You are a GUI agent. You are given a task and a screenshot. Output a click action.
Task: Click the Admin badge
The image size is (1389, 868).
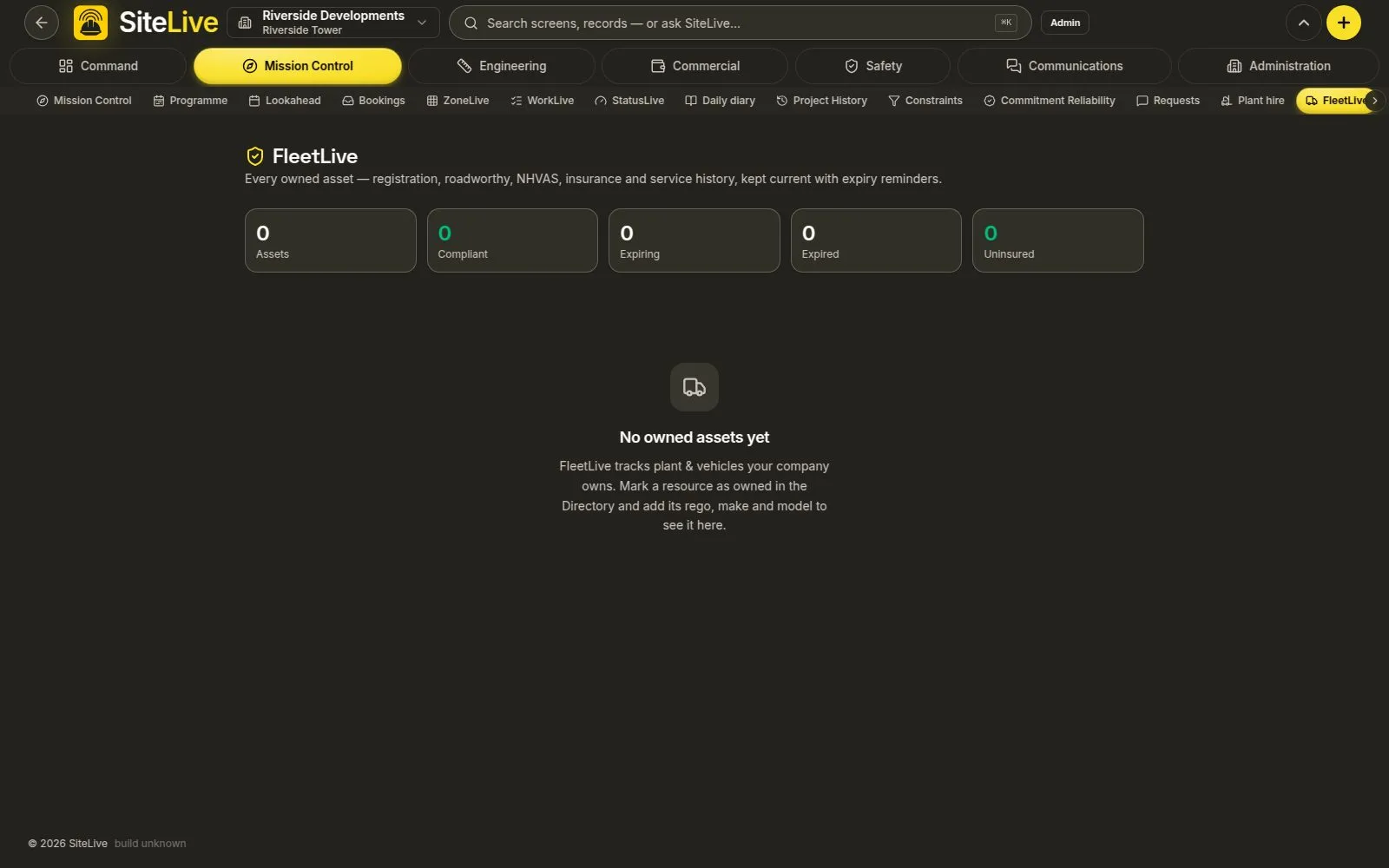point(1064,23)
